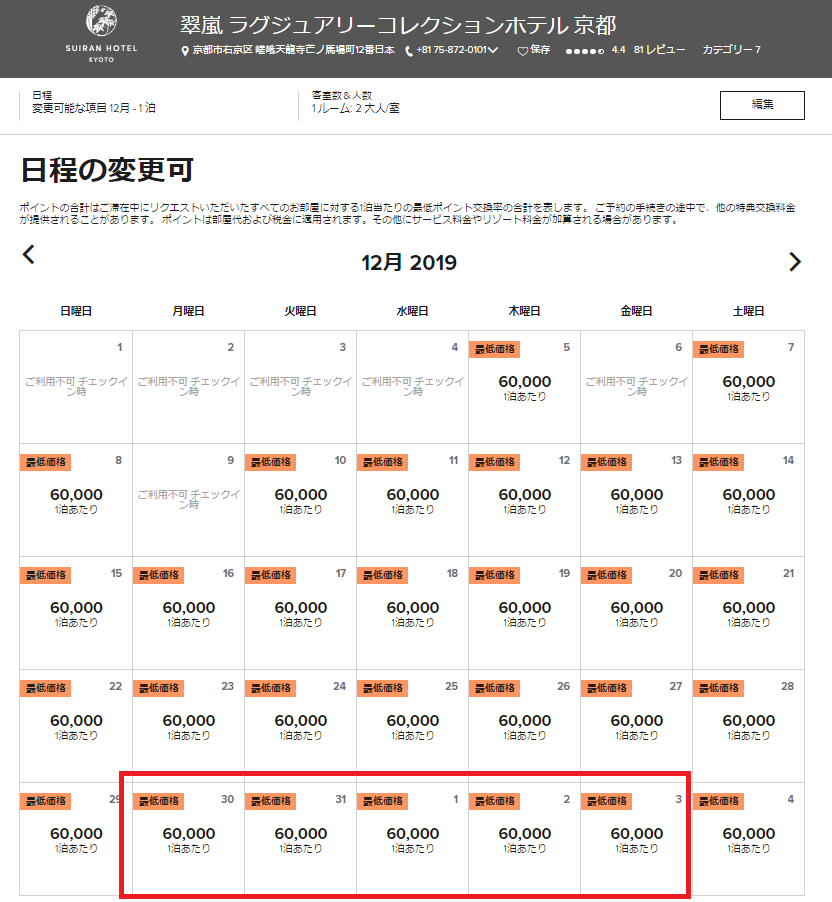Expand the phone number dropdown chevron
Screen dimensions: 832x902
pyautogui.click(x=493, y=50)
